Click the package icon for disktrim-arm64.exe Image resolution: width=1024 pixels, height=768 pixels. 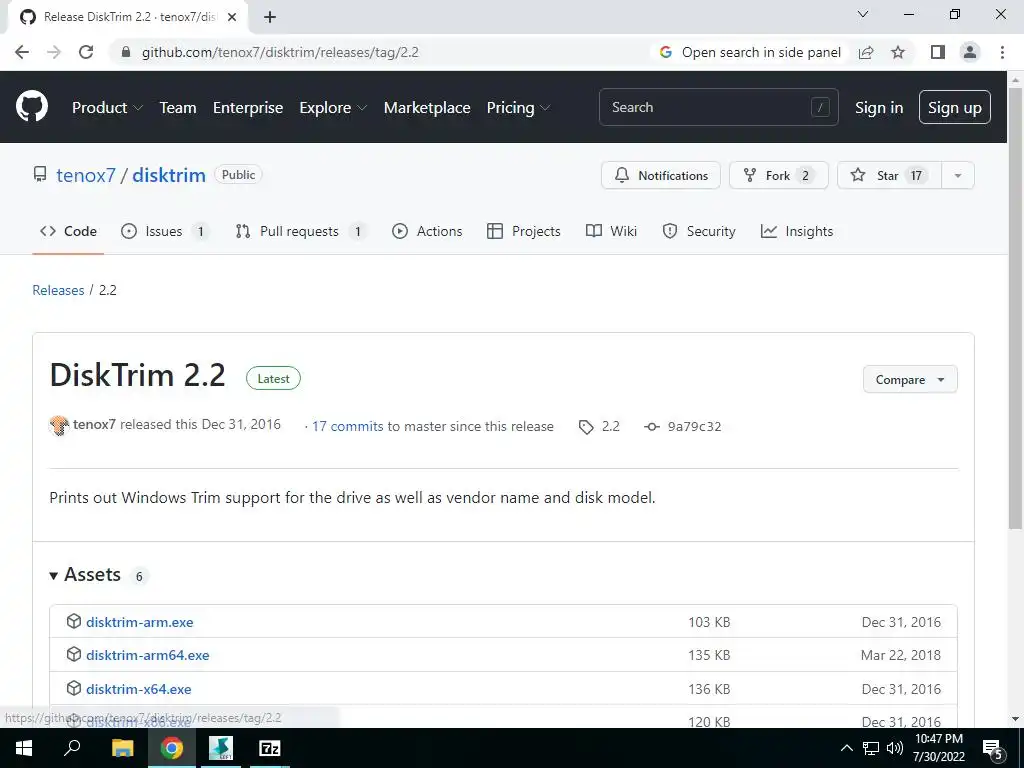pos(74,654)
